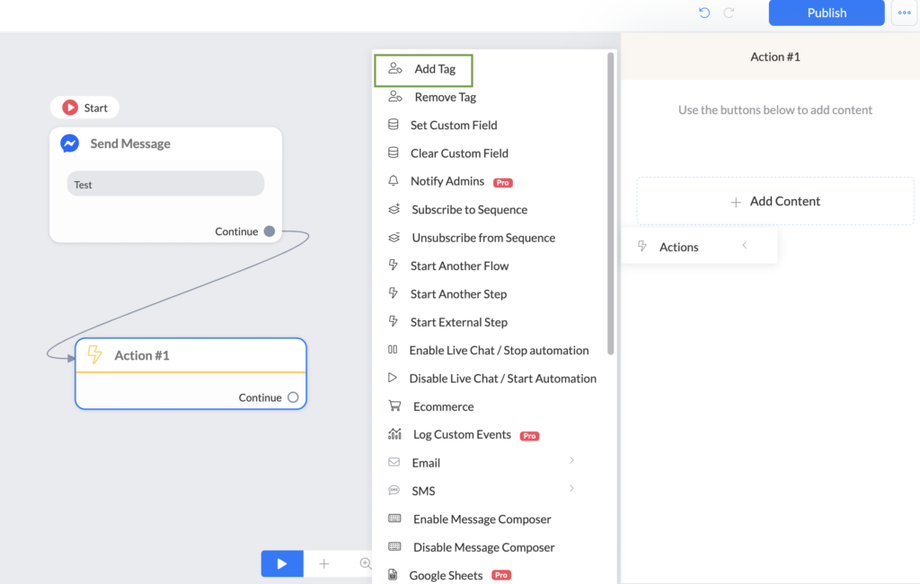Click the Messenger icon on Send Message

70,144
